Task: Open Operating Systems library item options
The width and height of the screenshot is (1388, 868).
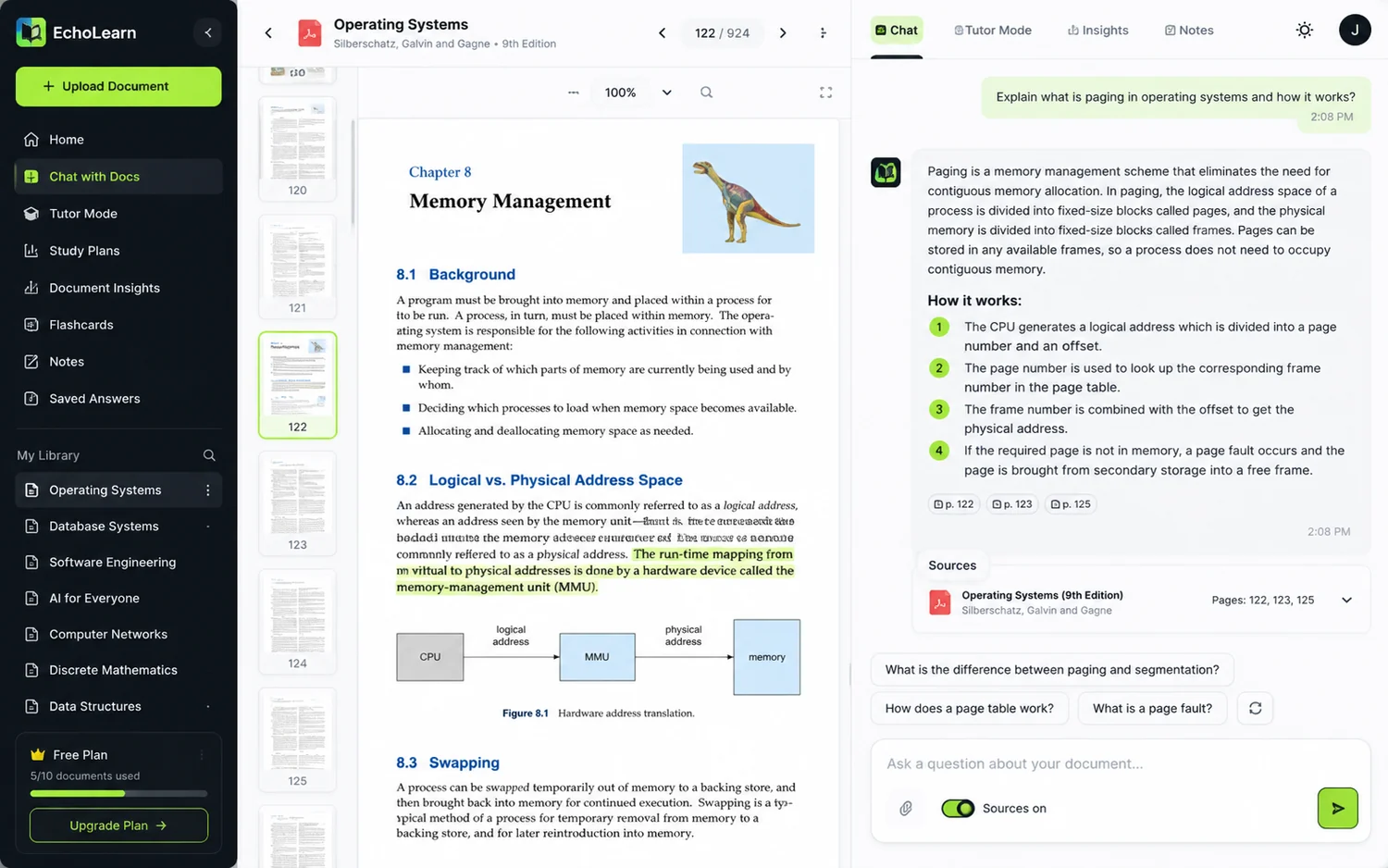Action: click(207, 490)
